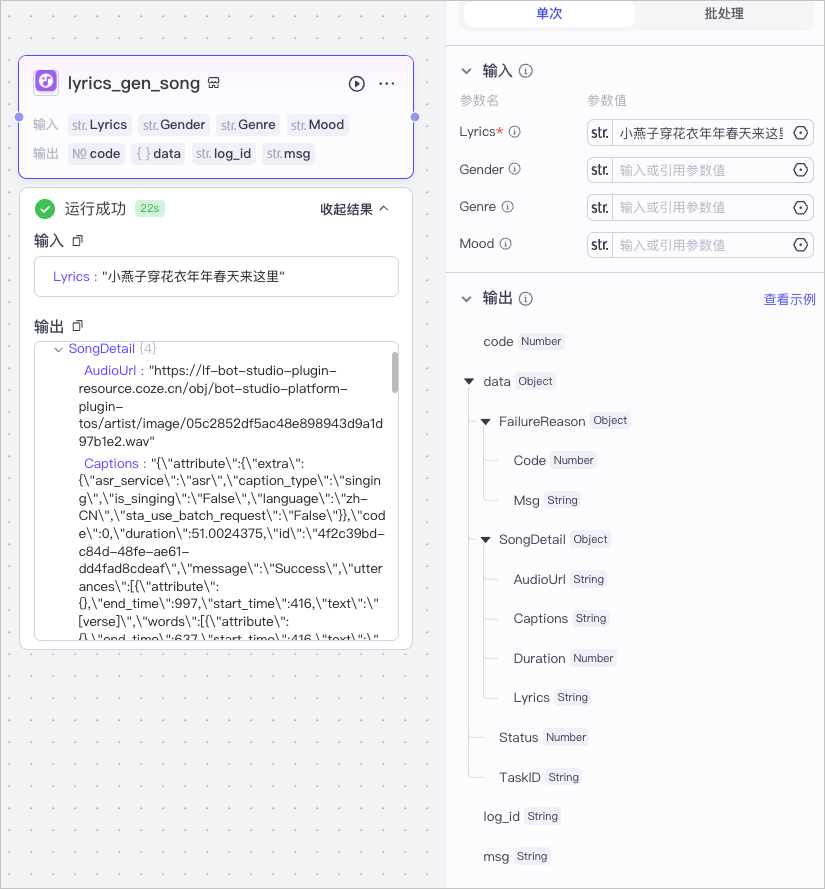This screenshot has width=825, height=889.
Task: Click the data output tag on node
Action: click(x=158, y=154)
